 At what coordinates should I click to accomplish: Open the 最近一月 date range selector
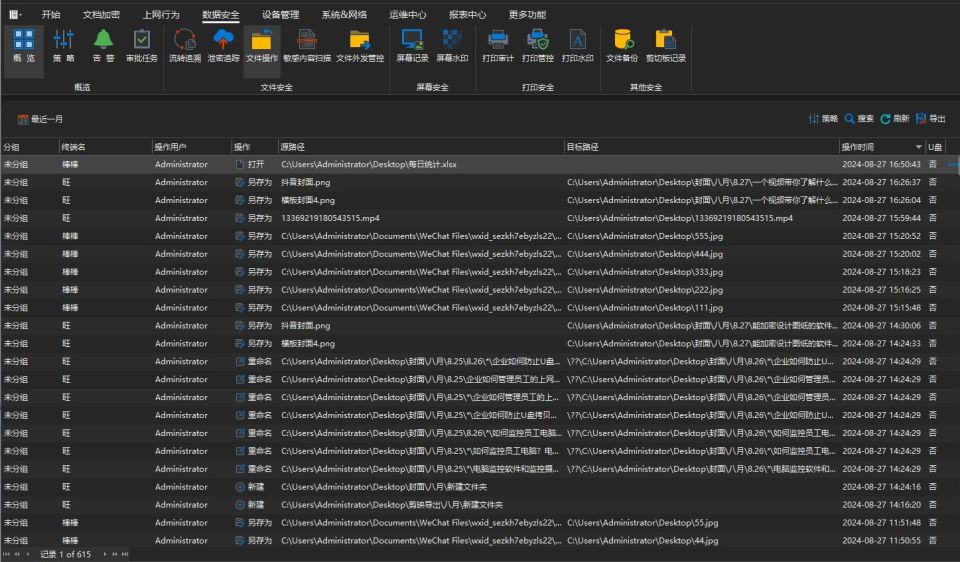click(x=40, y=119)
